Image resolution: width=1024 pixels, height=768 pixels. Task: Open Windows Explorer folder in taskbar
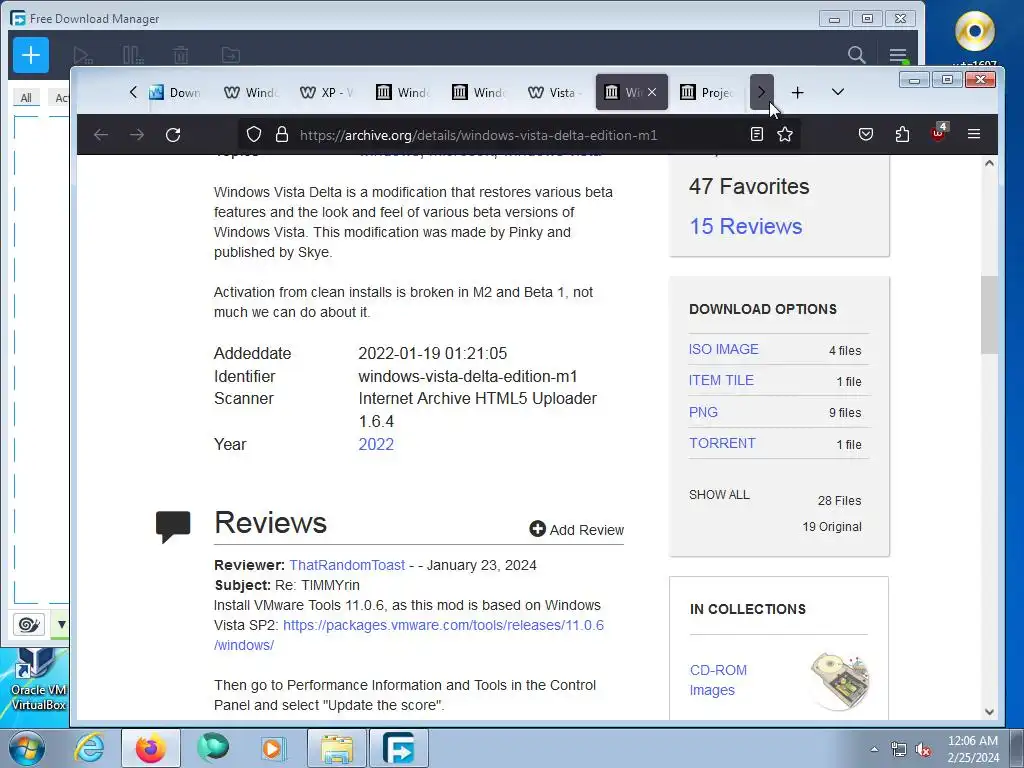[337, 748]
